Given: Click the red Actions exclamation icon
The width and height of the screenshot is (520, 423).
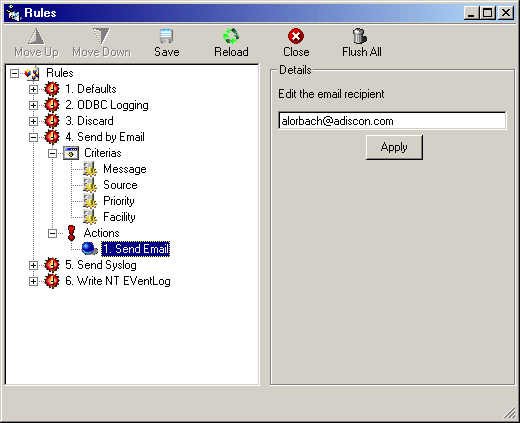Looking at the screenshot, I should pyautogui.click(x=71, y=233).
